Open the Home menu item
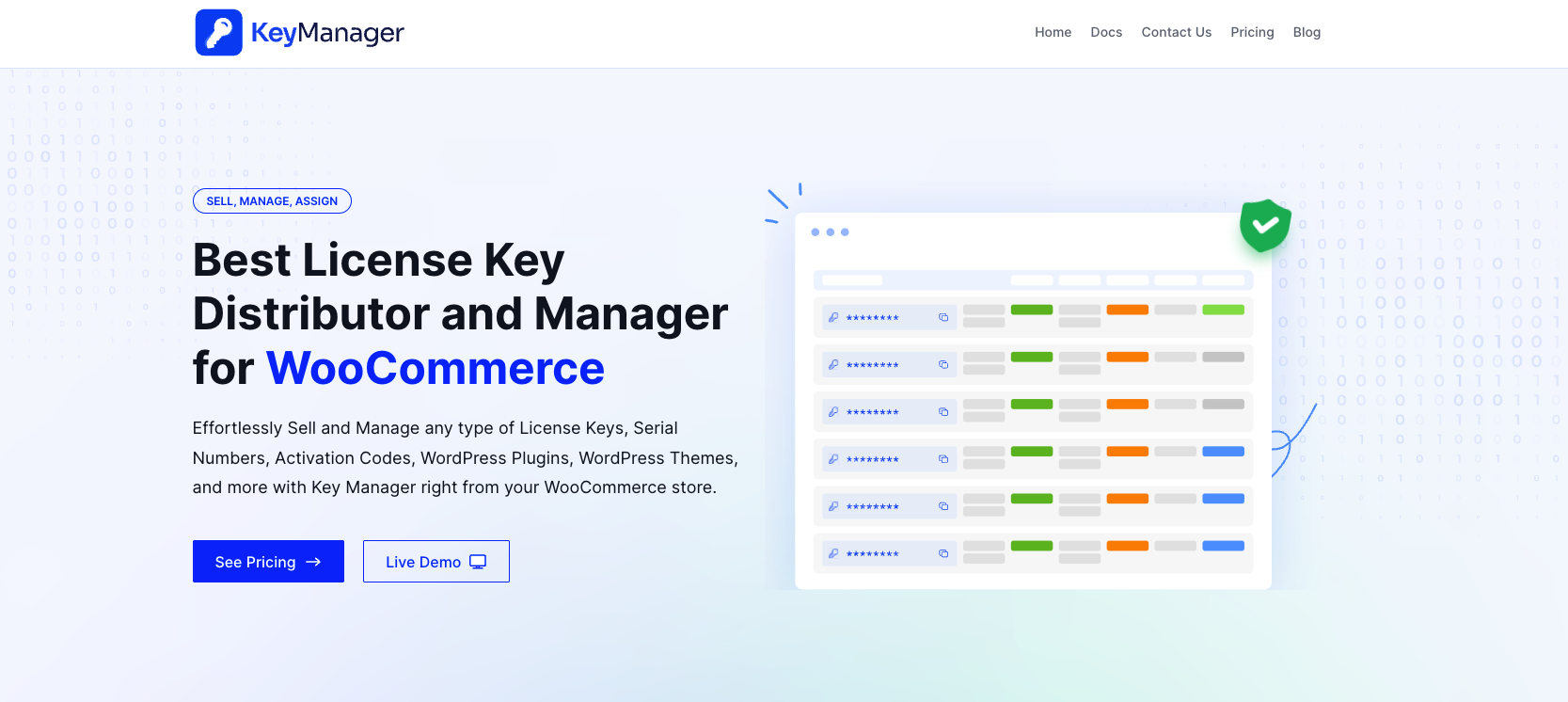This screenshot has height=702, width=1568. coord(1053,32)
